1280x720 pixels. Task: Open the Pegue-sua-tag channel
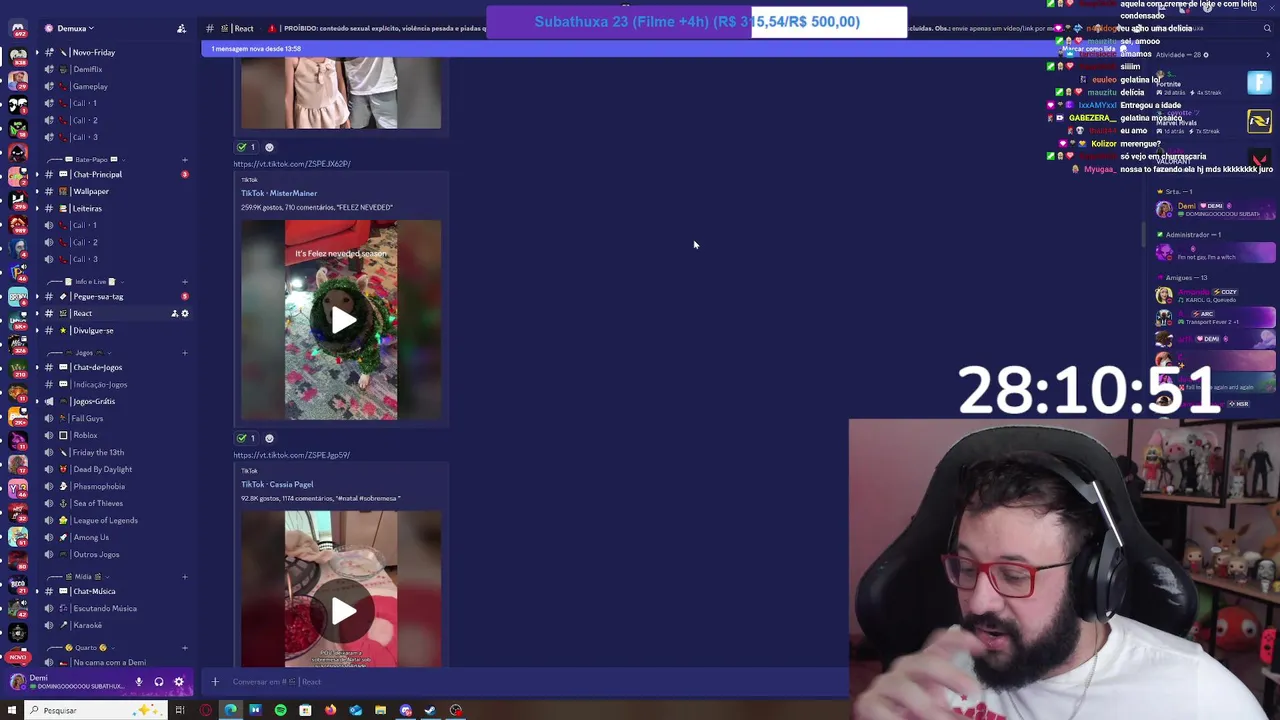(115, 296)
